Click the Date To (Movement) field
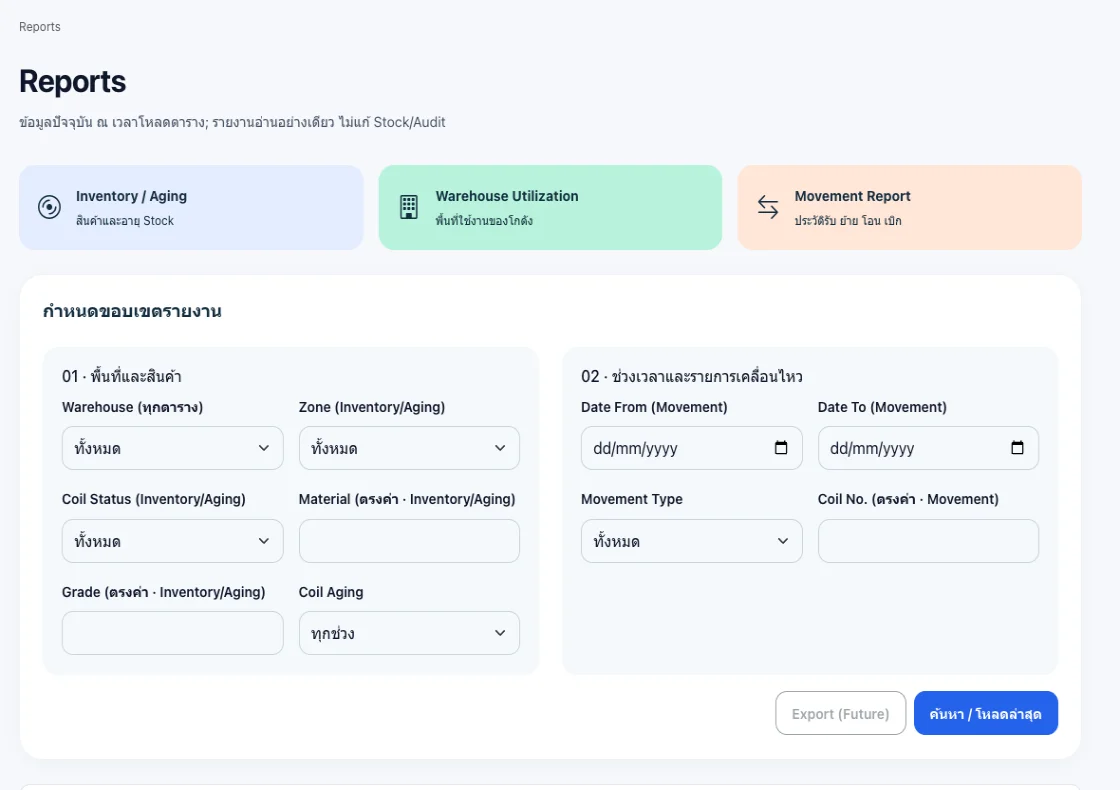The image size is (1120, 790). (928, 448)
